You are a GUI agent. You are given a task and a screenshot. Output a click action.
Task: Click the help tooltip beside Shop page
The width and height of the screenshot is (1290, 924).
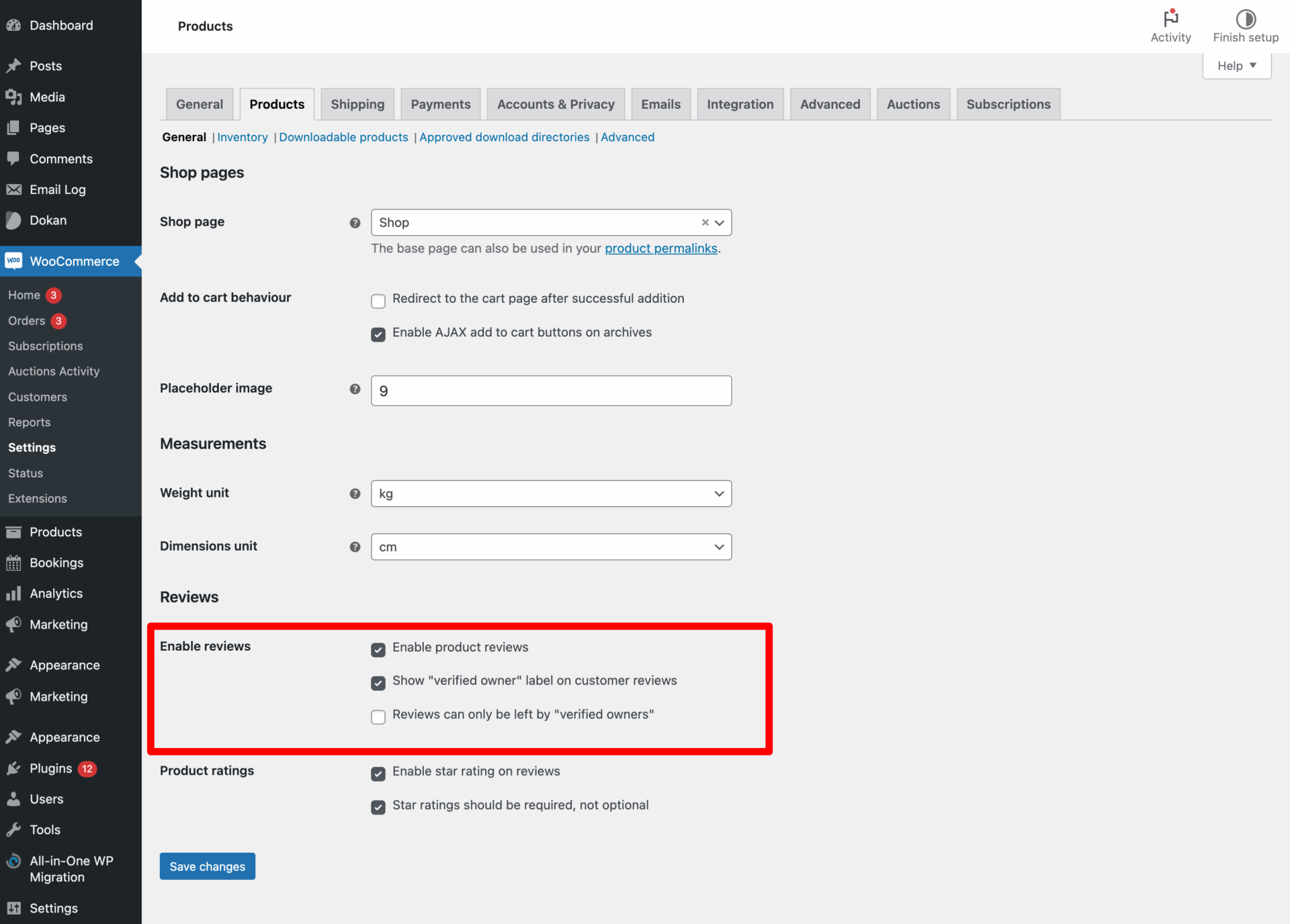pos(355,222)
